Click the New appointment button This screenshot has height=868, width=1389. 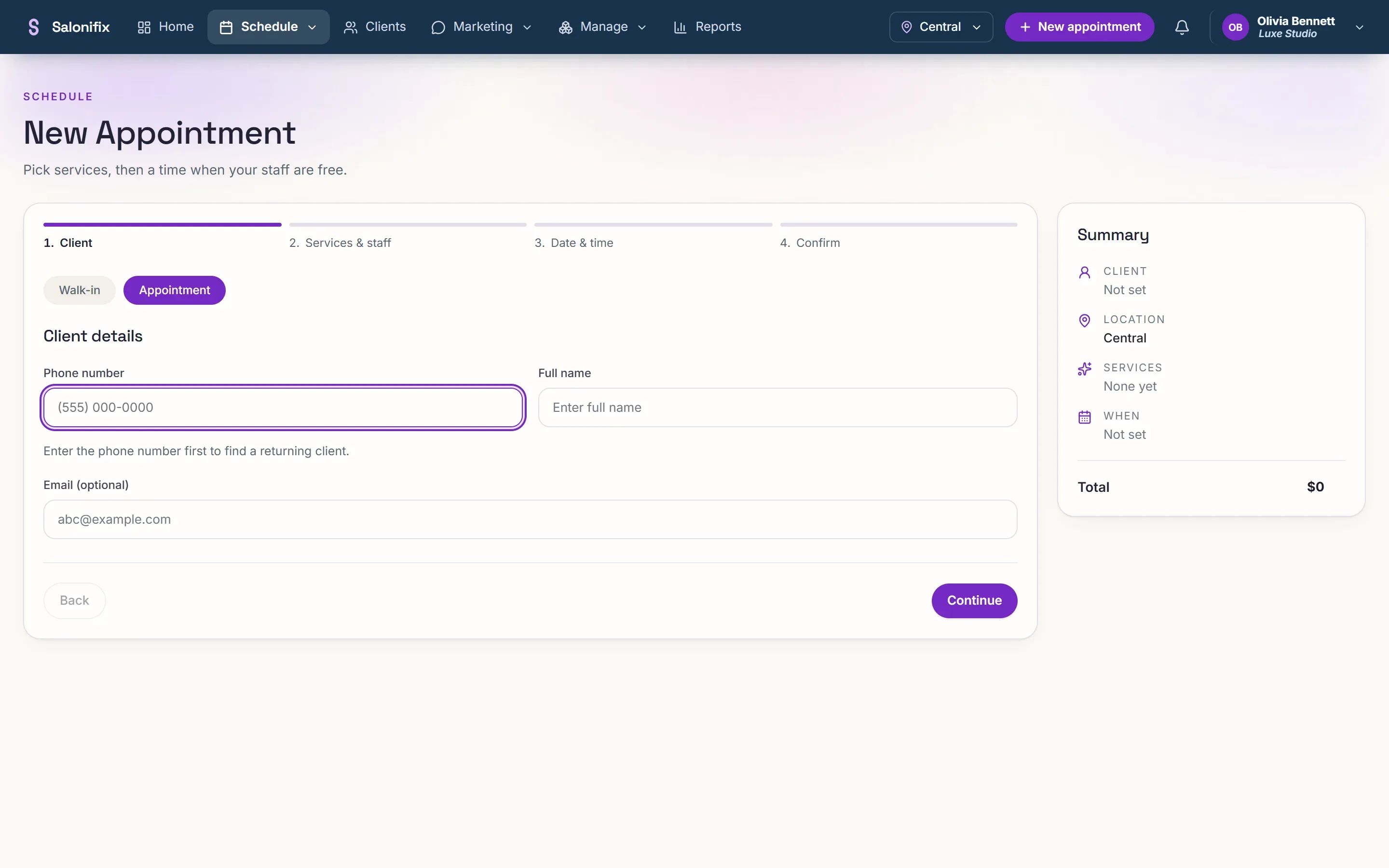pos(1079,27)
